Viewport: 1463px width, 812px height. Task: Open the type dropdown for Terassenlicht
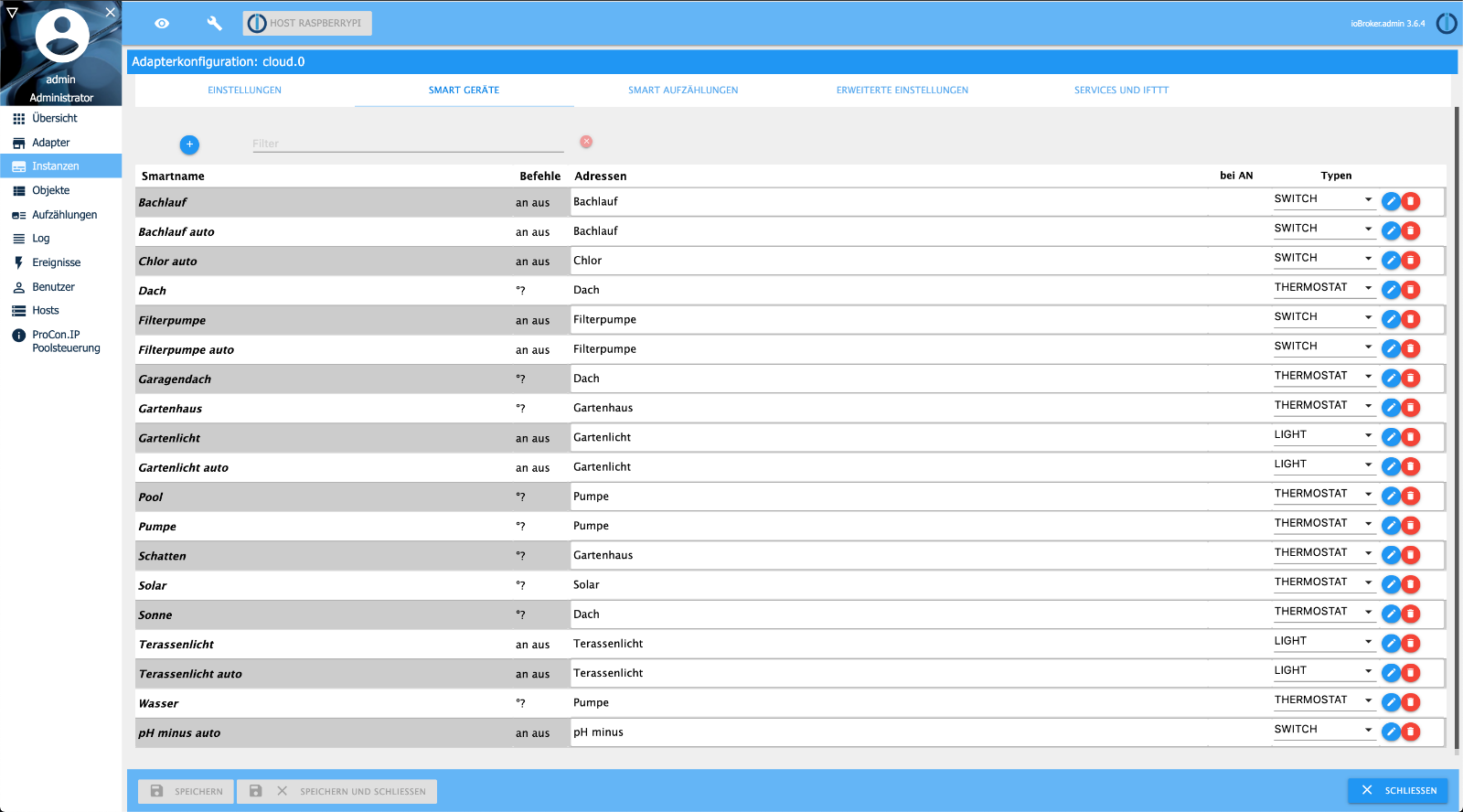pyautogui.click(x=1324, y=642)
